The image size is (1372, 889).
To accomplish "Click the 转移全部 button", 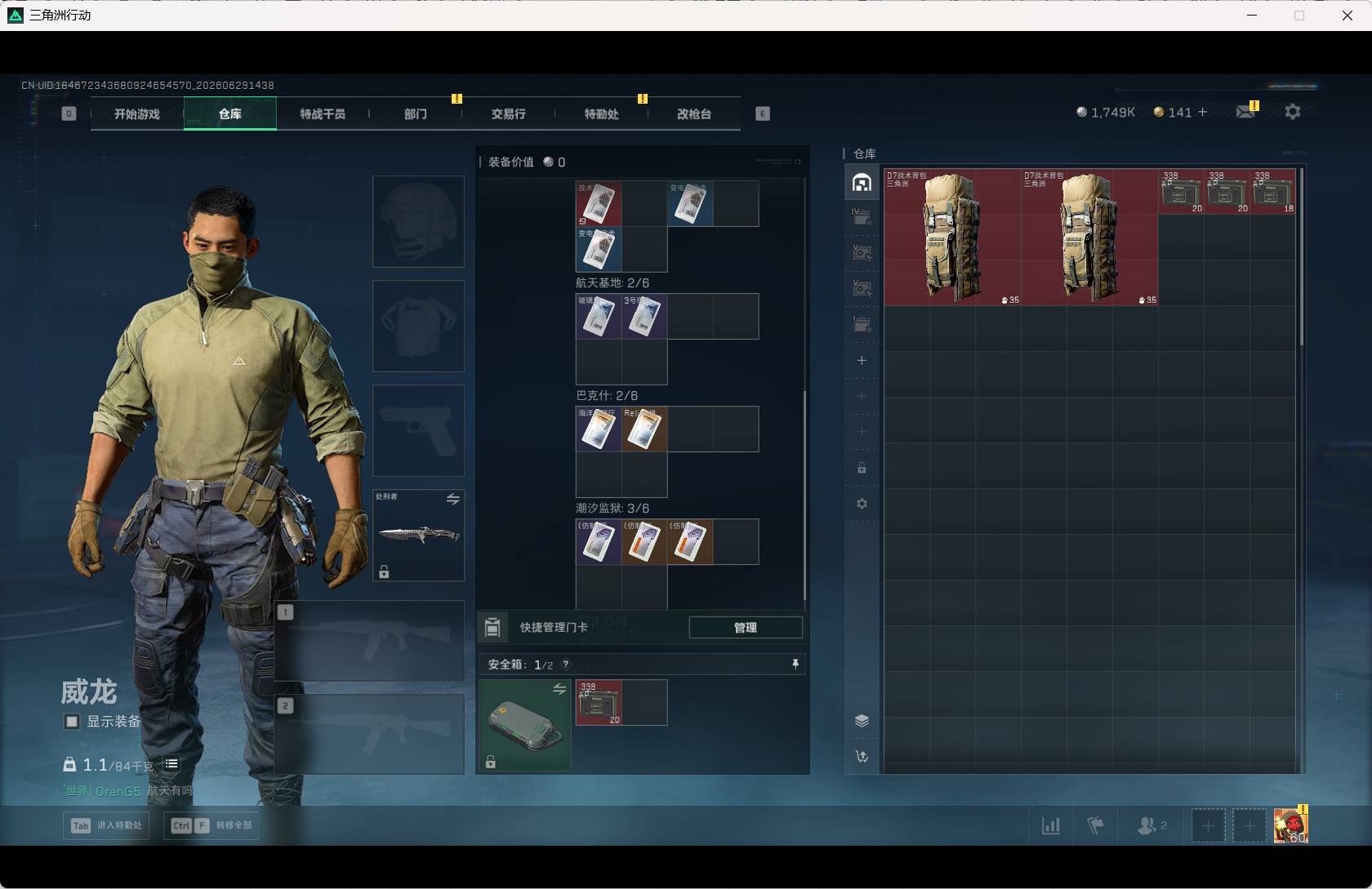I will pyautogui.click(x=212, y=825).
